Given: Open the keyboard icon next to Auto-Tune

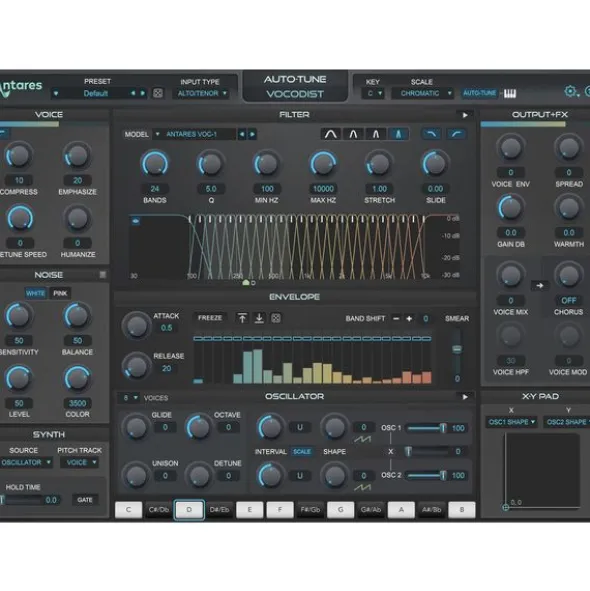Looking at the screenshot, I should (x=510, y=93).
